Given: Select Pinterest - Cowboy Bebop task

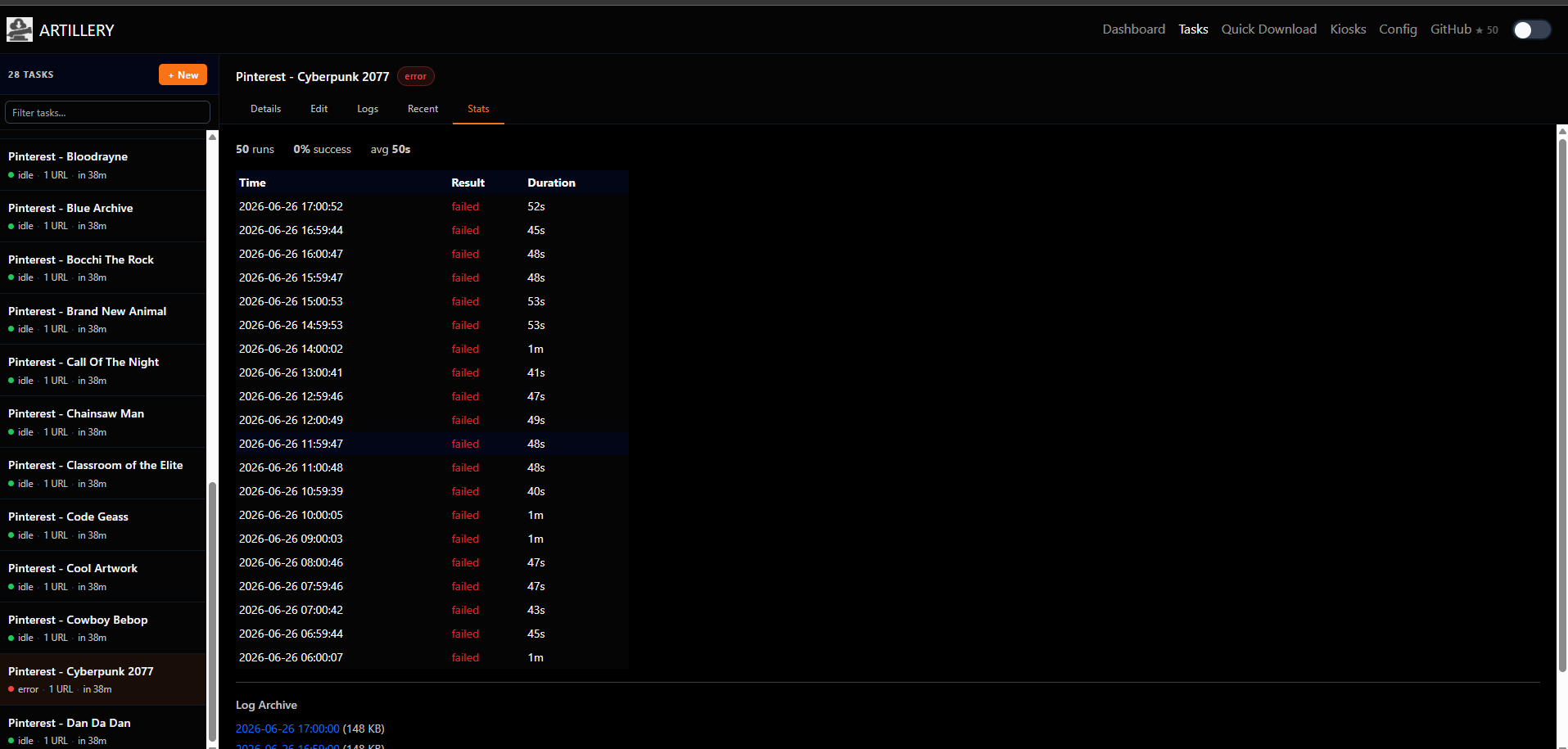Looking at the screenshot, I should [103, 628].
